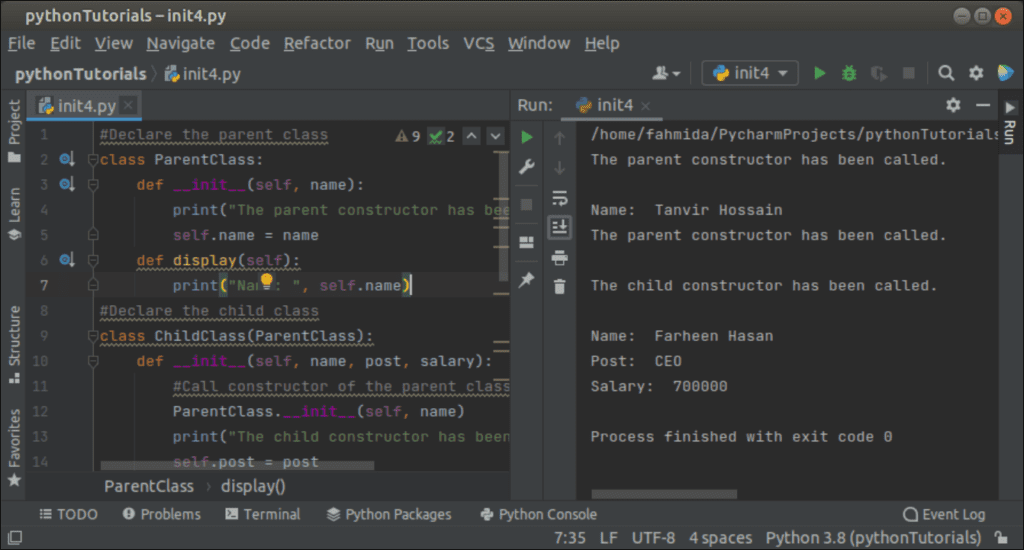
Task: Click the yellow lightbulb quick-fix icon
Action: [266, 281]
